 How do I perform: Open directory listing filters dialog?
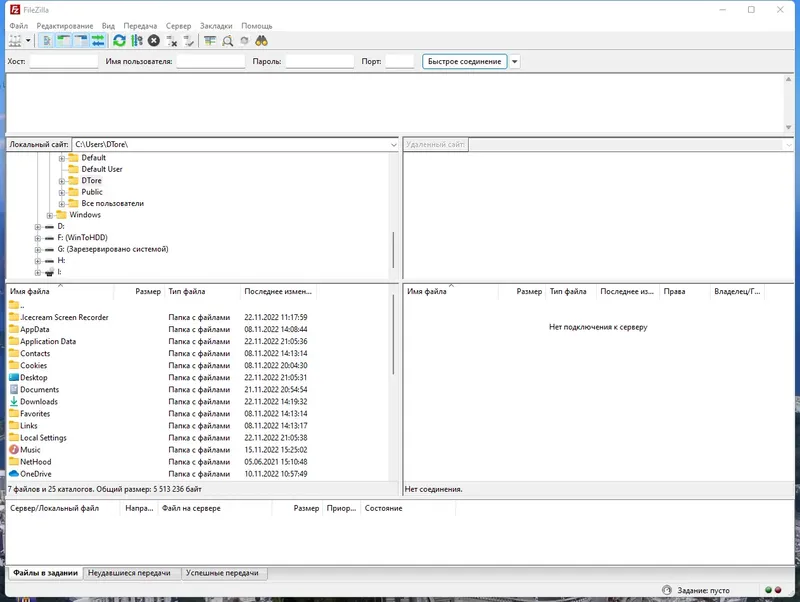[210, 41]
